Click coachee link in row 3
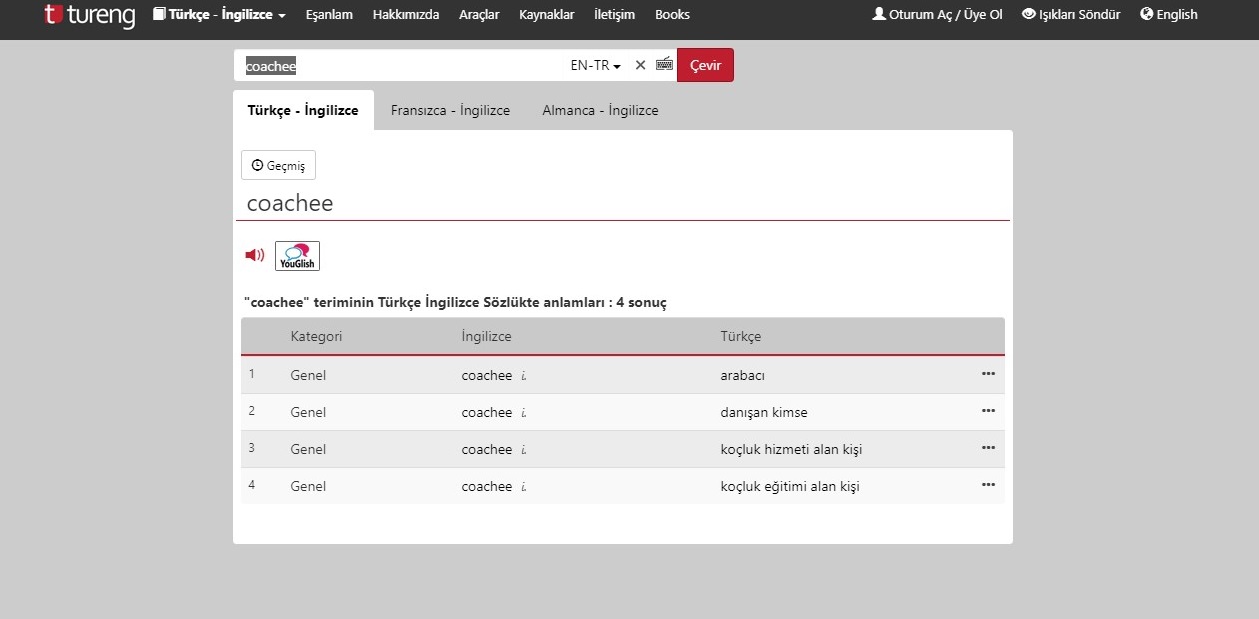This screenshot has height=619, width=1259. click(x=486, y=449)
